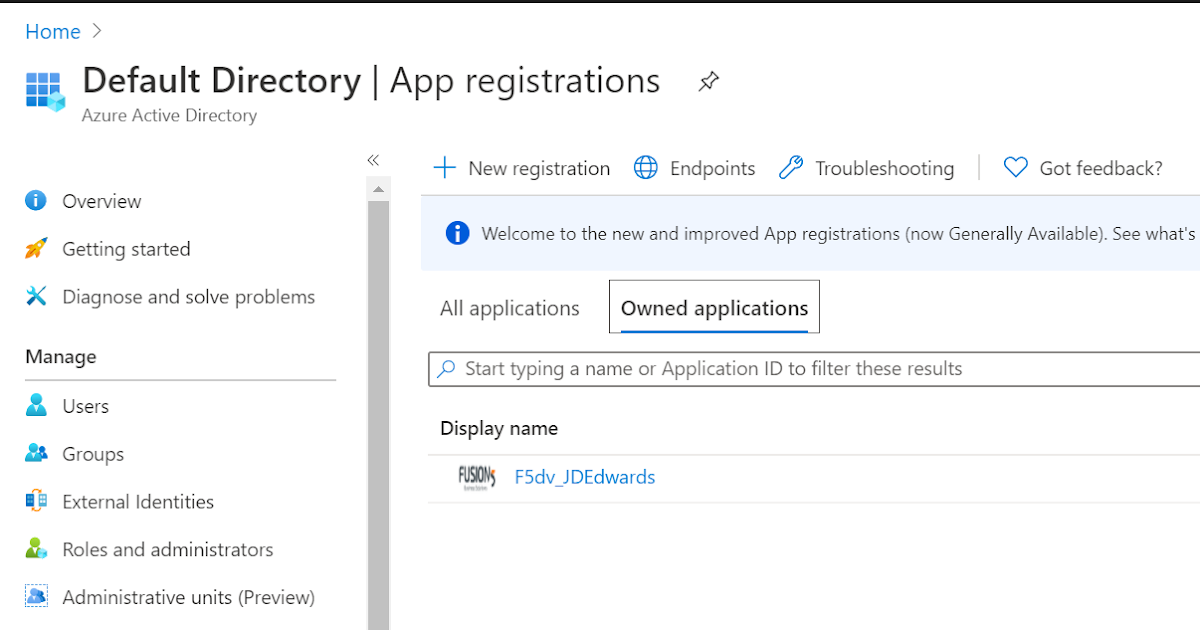Open the F5dv_JDEdwards app registration

coord(585,477)
